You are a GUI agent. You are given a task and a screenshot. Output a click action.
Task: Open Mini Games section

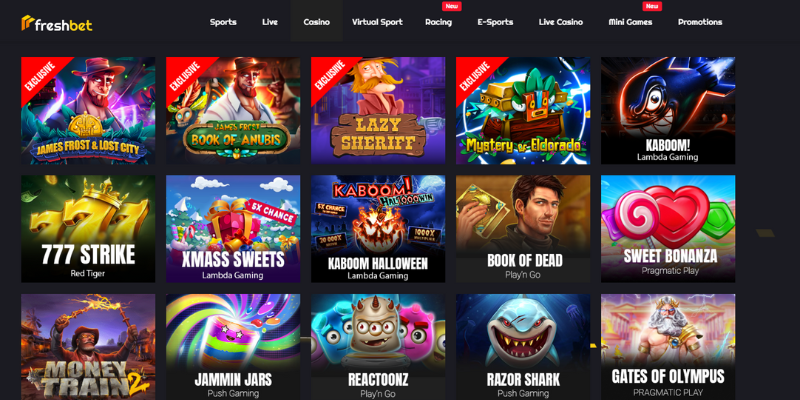point(630,22)
